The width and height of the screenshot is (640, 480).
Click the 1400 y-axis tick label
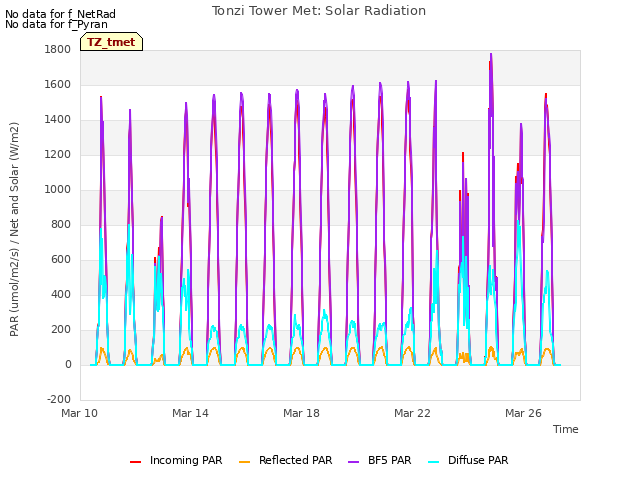click(x=58, y=120)
